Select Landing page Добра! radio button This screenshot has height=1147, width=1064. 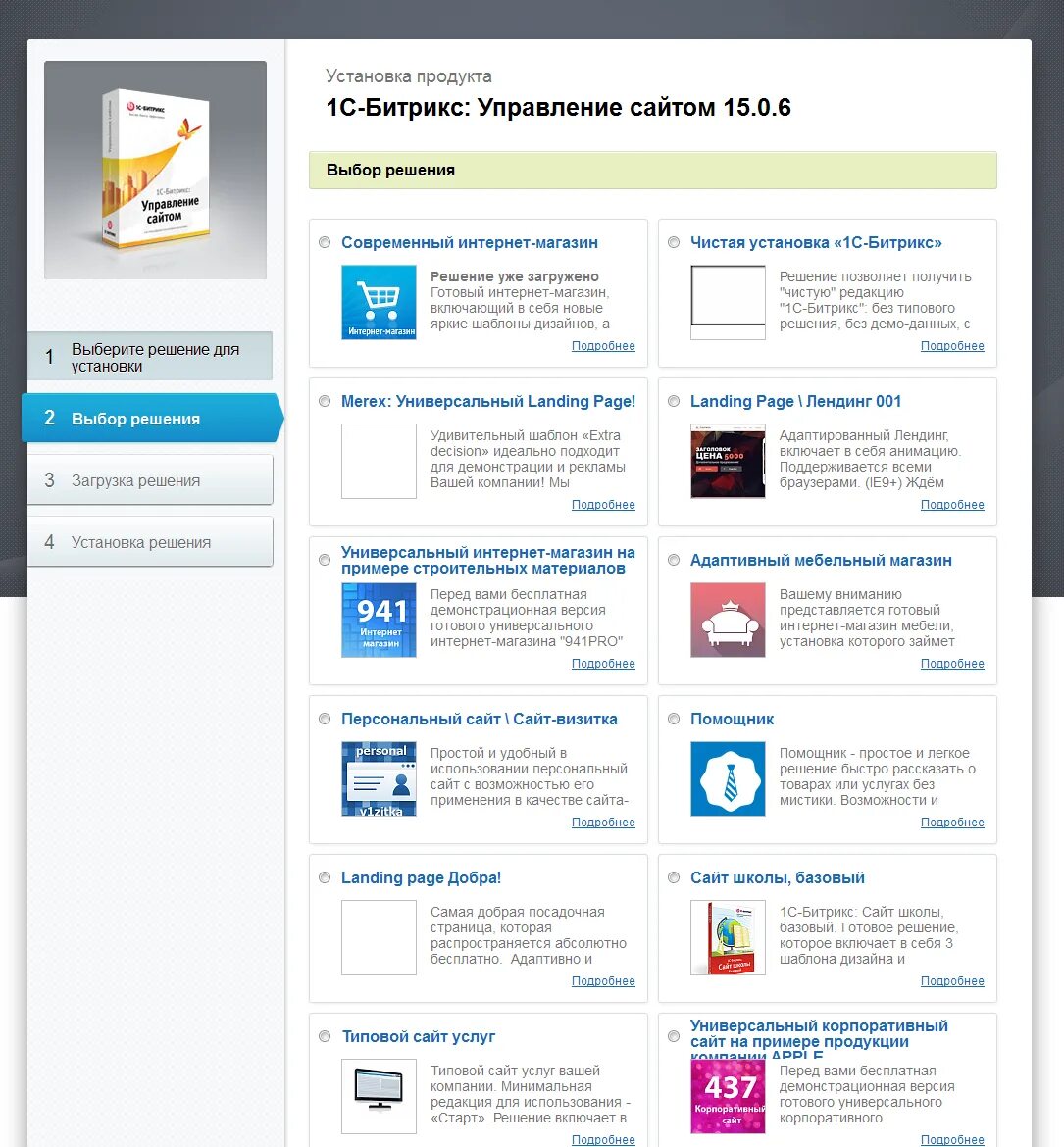325,877
